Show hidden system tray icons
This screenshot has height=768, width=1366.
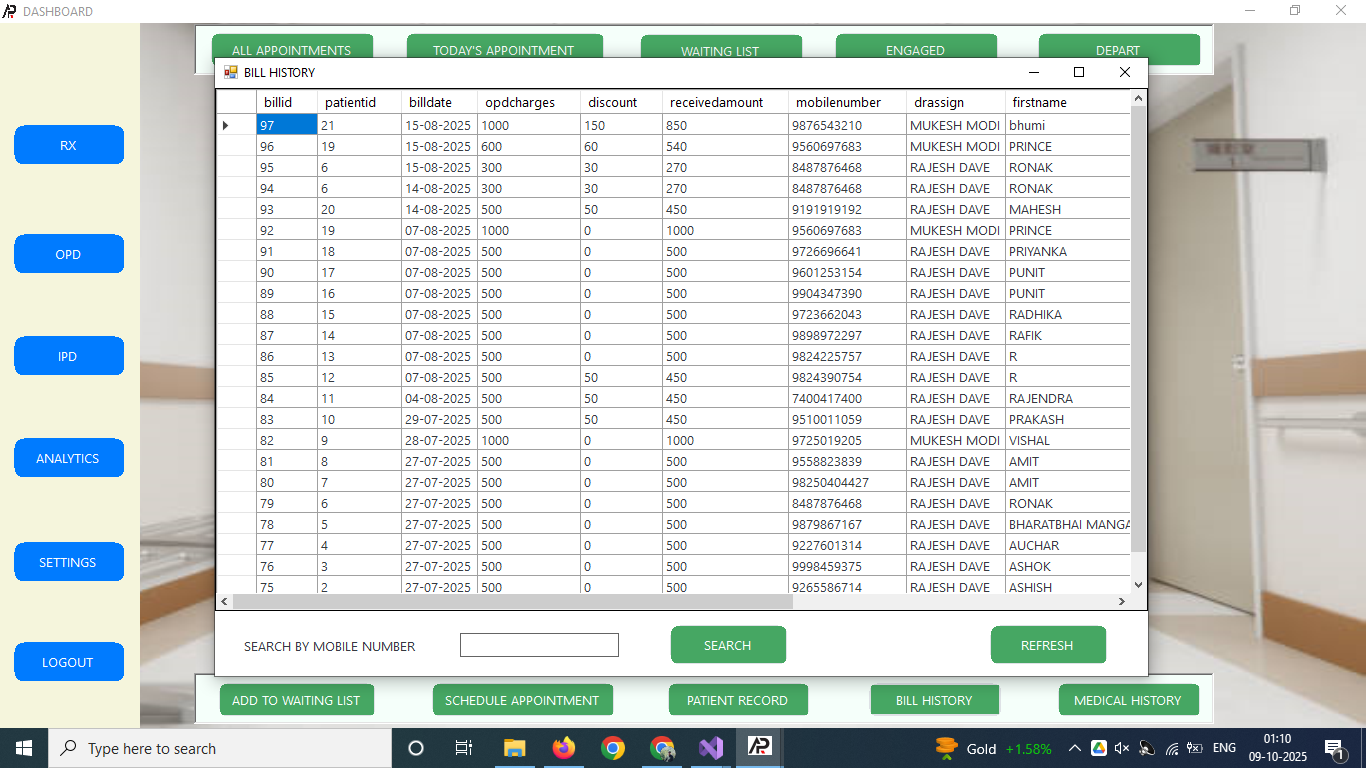[1074, 748]
